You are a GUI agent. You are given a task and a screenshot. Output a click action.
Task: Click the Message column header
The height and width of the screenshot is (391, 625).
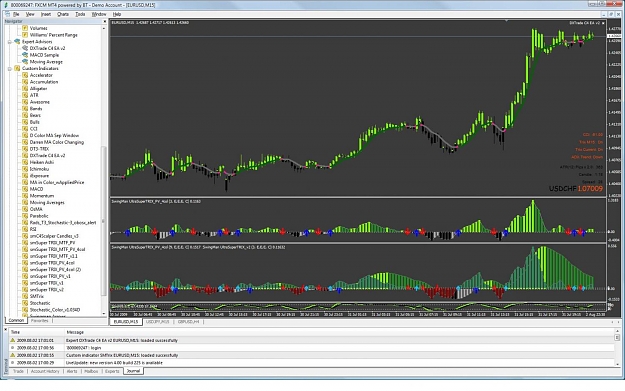339,332
